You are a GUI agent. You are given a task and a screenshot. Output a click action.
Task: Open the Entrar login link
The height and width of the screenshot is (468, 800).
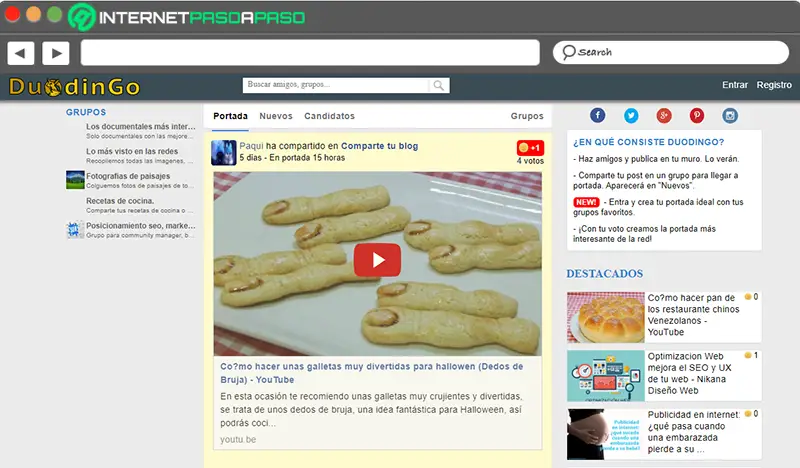click(x=735, y=85)
